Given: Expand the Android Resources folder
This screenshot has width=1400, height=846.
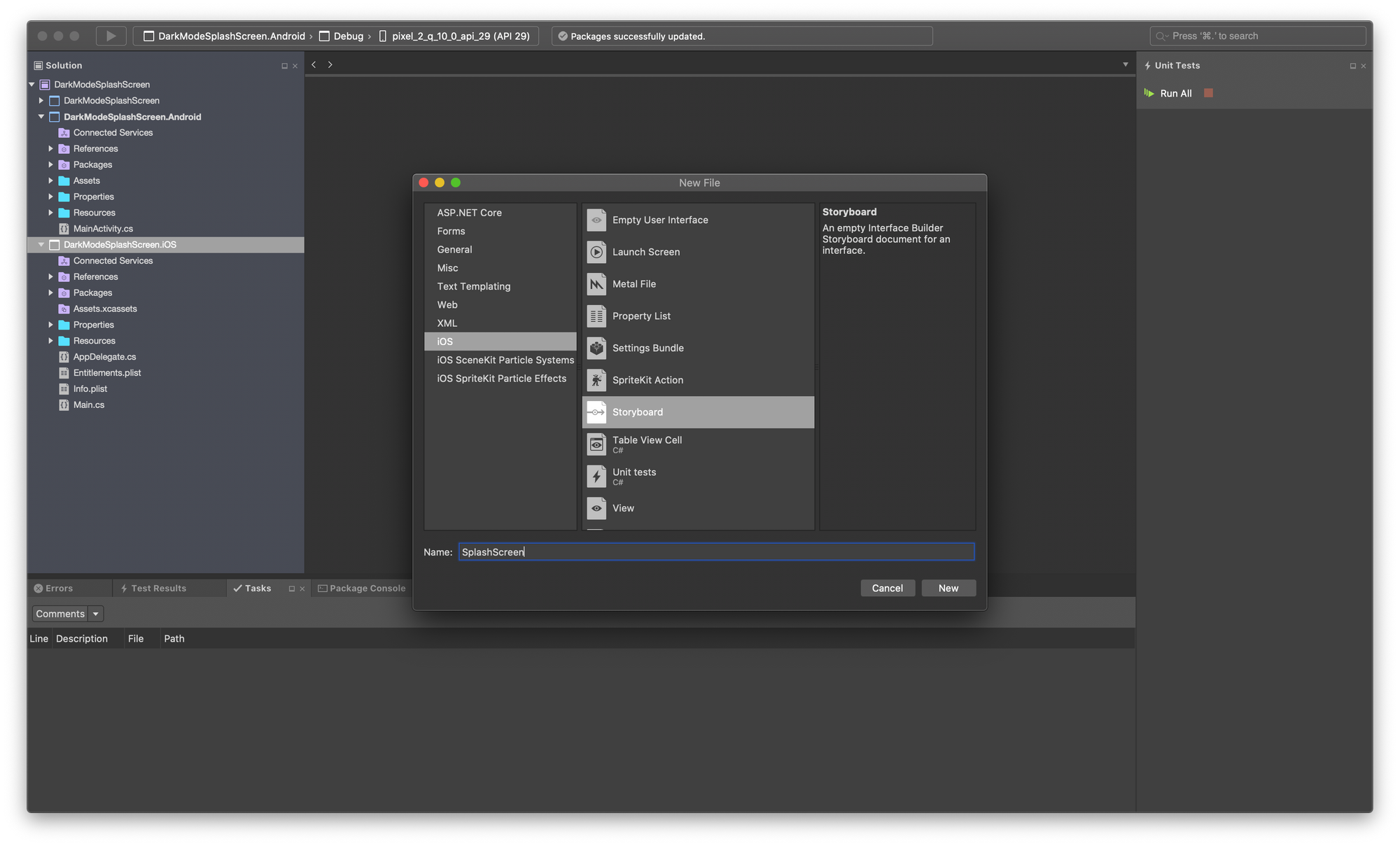Looking at the screenshot, I should (x=50, y=213).
